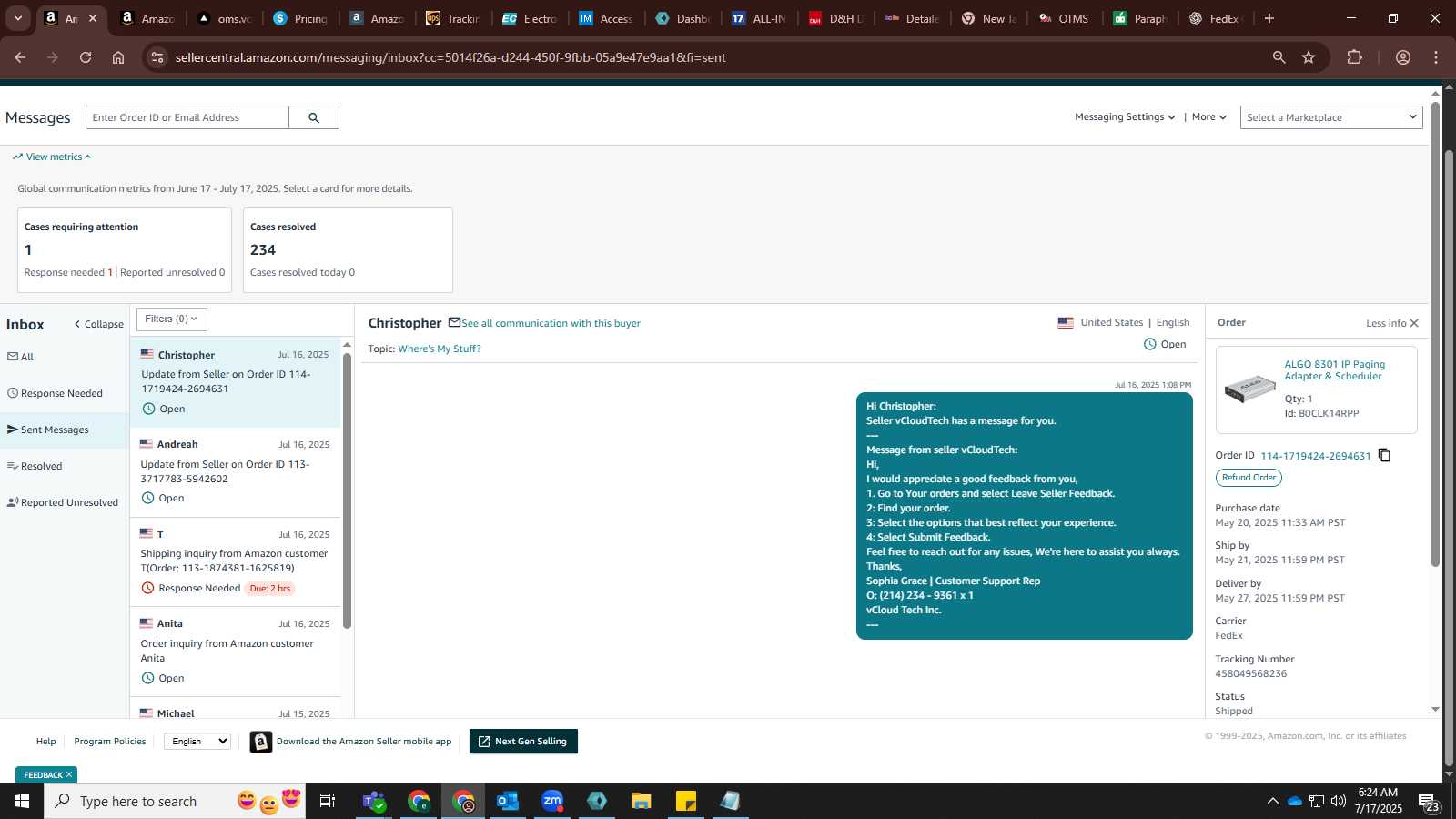
Task: Click the ALGO 8301 product thumbnail
Action: coord(1249,389)
